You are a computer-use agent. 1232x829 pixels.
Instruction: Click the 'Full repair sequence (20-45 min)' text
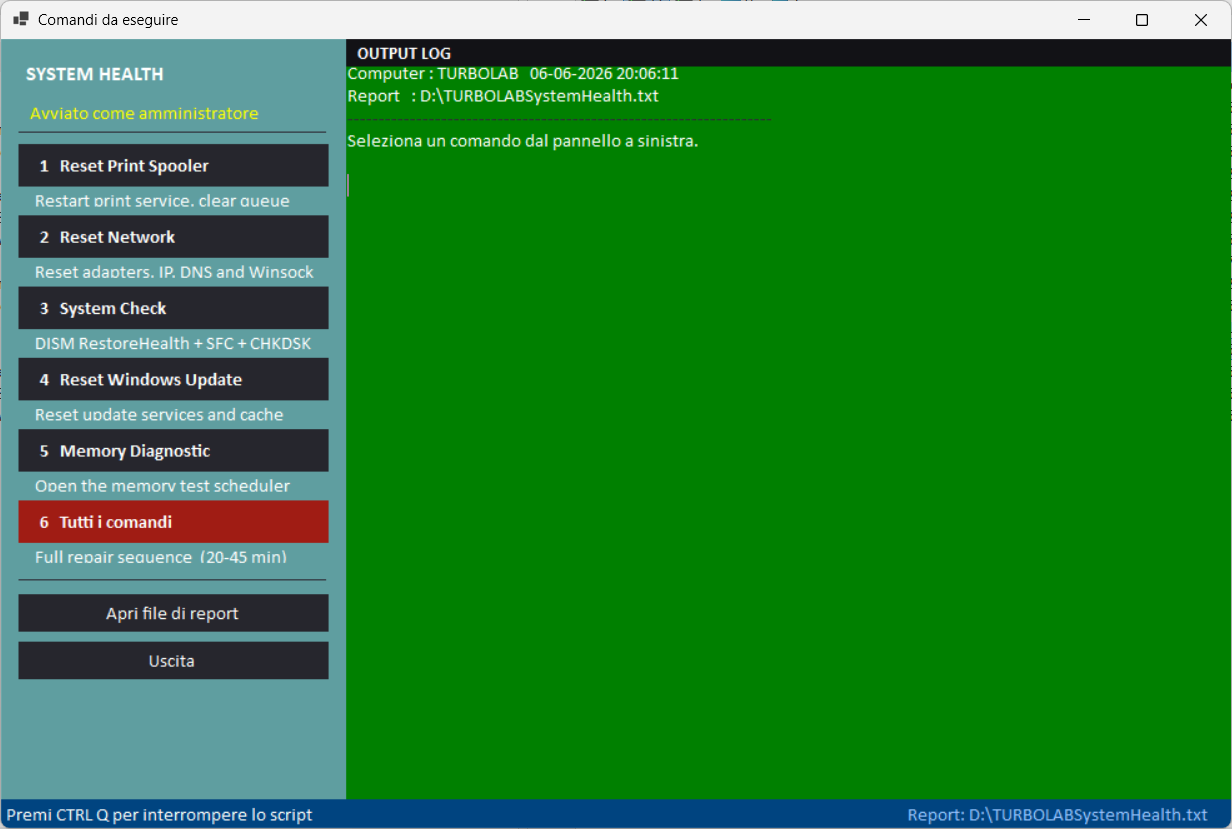161,556
